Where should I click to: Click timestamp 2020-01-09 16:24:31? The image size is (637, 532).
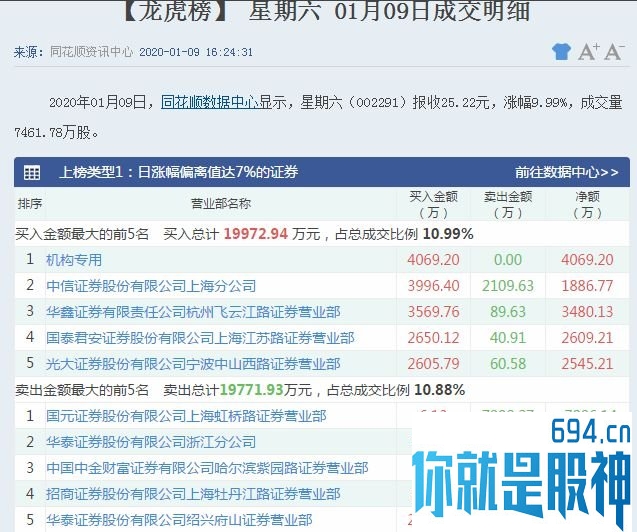[196, 52]
